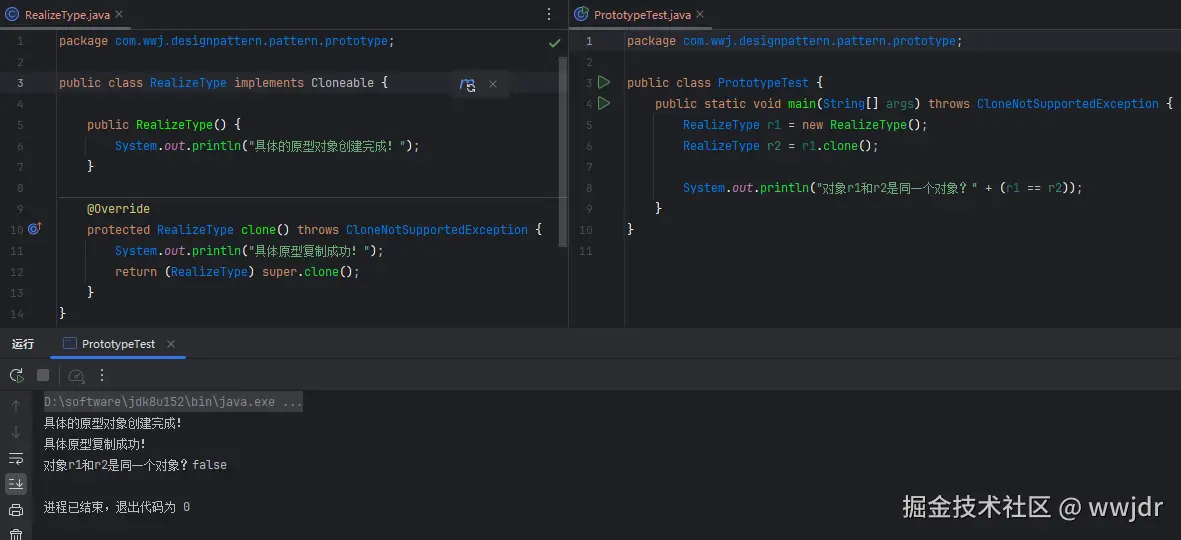Switch to the PrototypeTest.java editor tab

(642, 14)
